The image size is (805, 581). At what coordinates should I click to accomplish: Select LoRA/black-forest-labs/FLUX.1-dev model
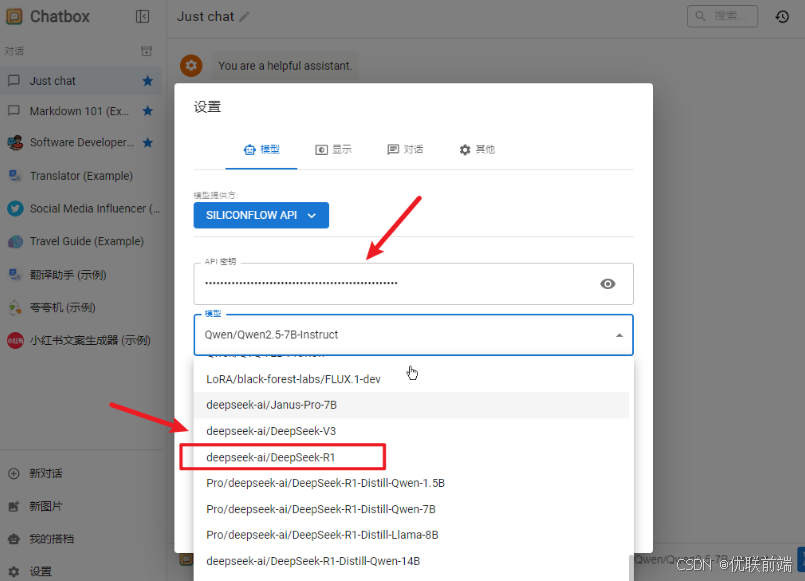tap(411, 379)
